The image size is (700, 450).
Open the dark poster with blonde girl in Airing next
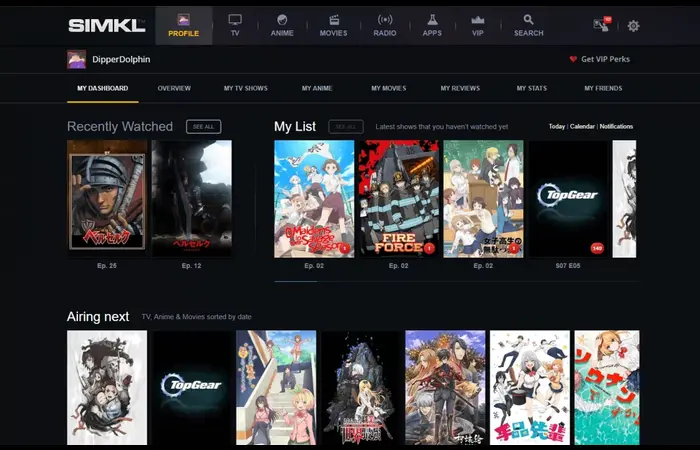point(361,388)
